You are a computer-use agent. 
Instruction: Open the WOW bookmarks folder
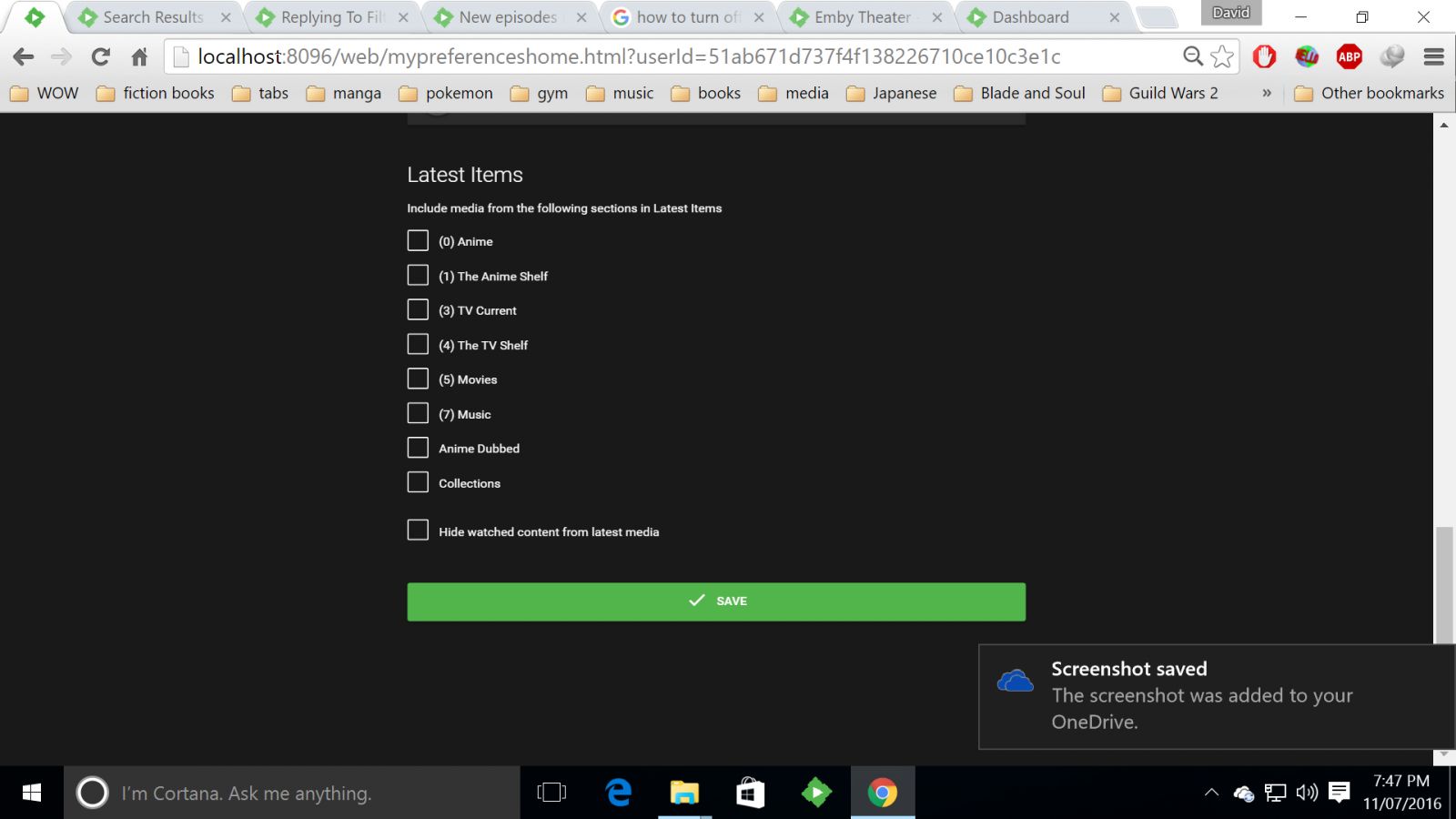coord(45,93)
